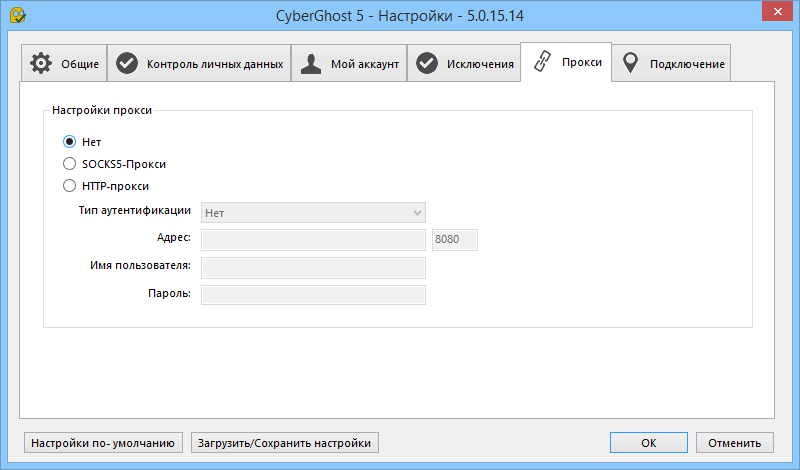
Task: Switch to the Подключение tab label
Action: coord(687,65)
